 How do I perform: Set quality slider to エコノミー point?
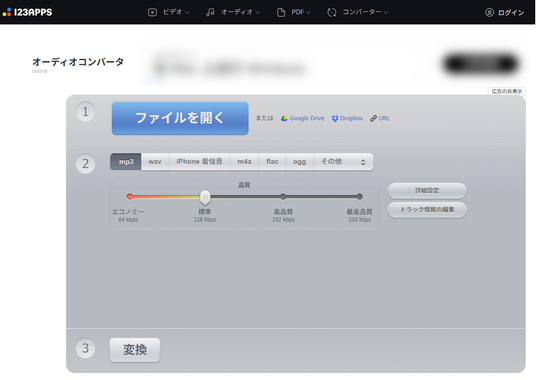[x=130, y=196]
